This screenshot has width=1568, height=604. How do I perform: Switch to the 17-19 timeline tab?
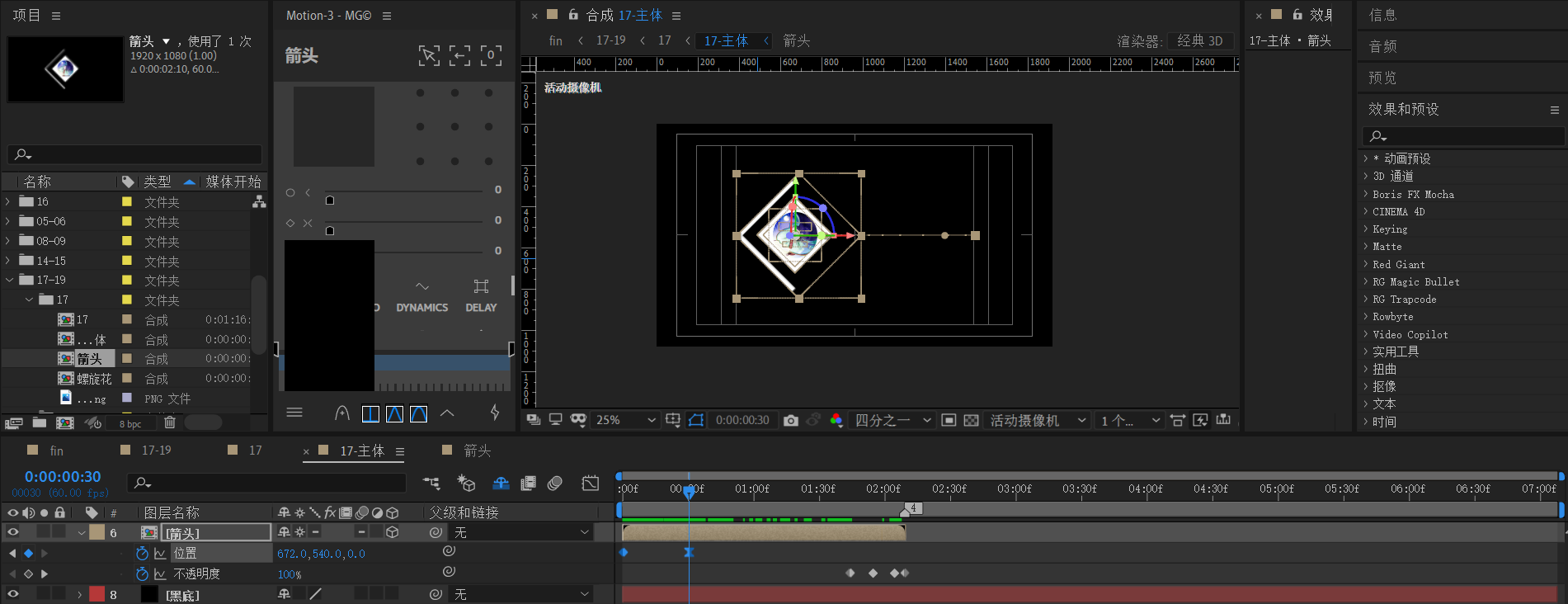click(156, 451)
